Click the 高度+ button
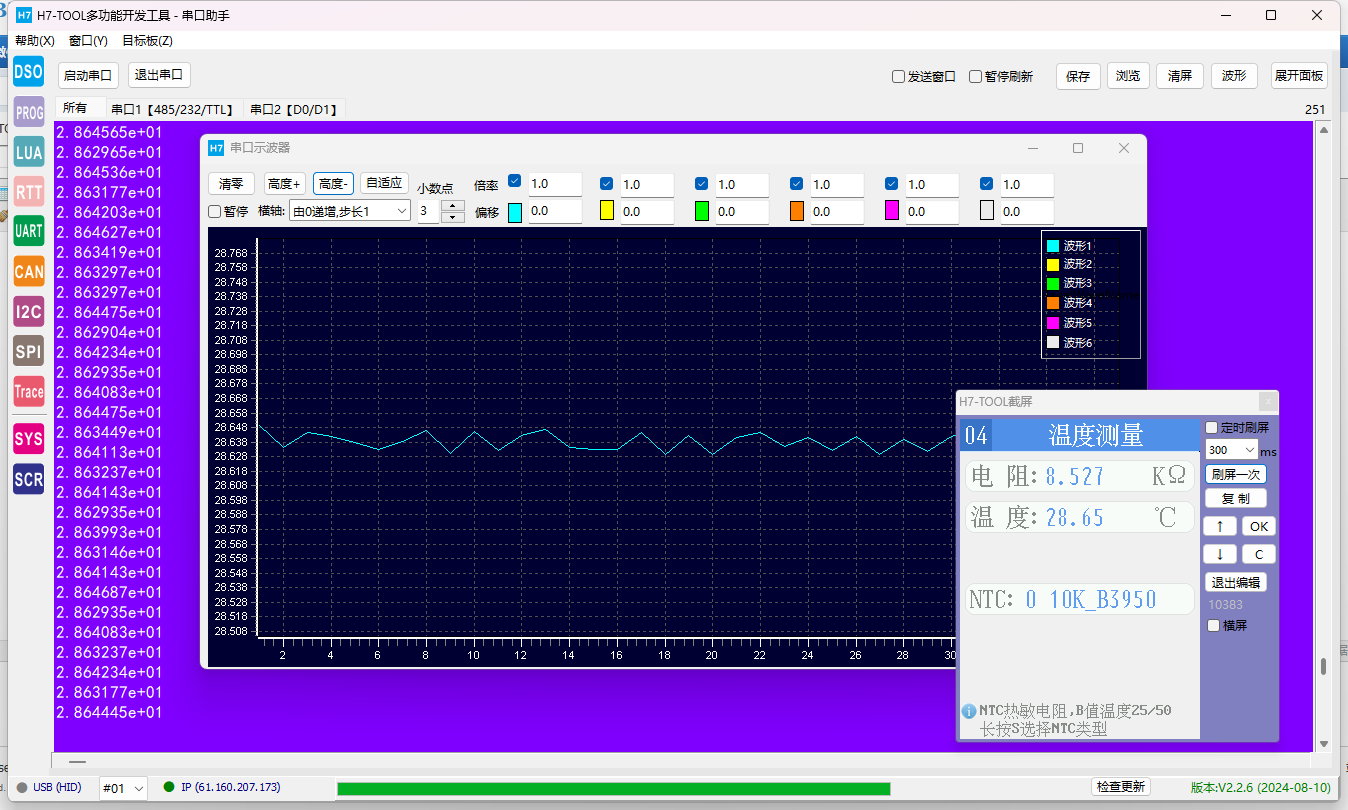 (285, 184)
